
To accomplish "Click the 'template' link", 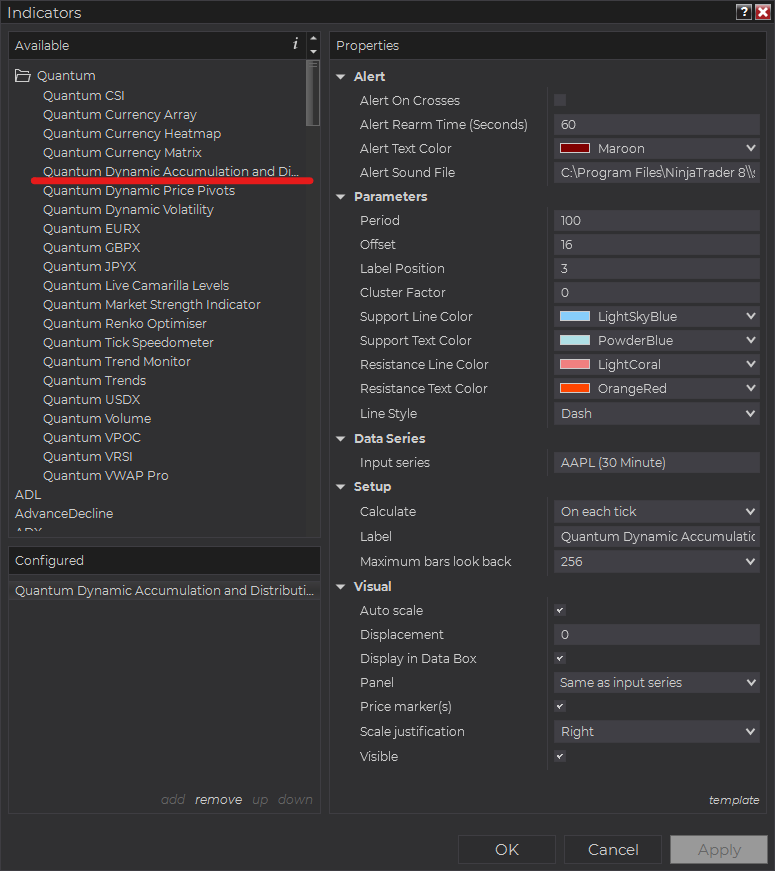I will [x=734, y=800].
